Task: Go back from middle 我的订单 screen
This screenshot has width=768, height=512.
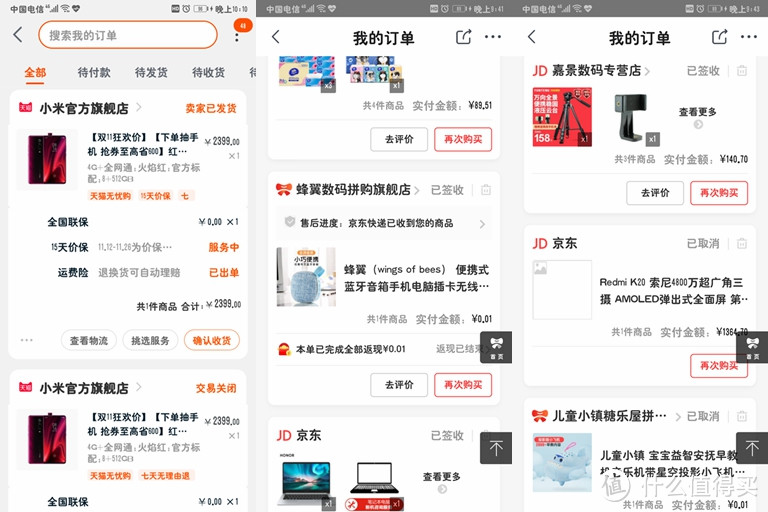Action: tap(276, 37)
